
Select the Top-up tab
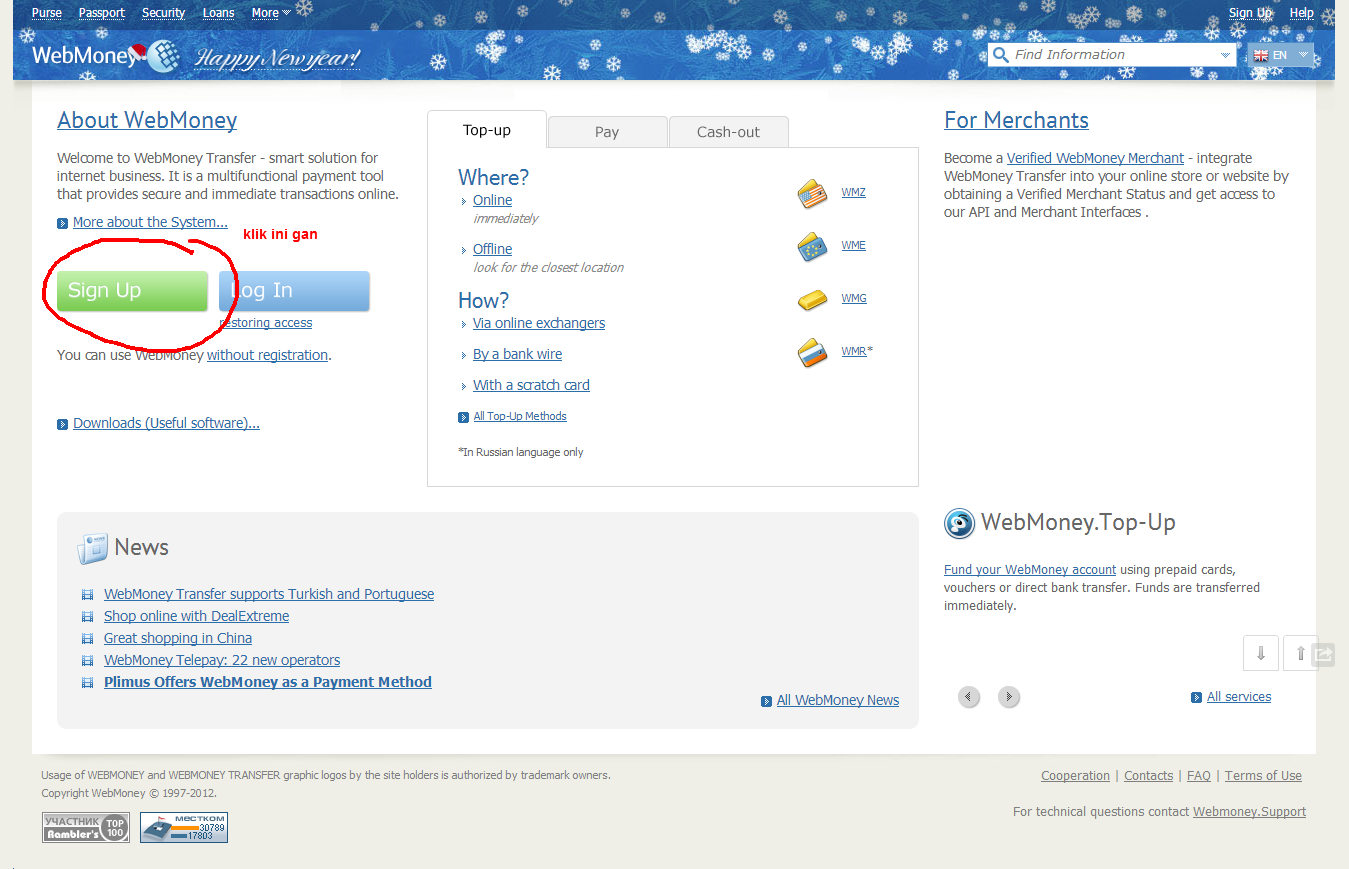tap(487, 130)
